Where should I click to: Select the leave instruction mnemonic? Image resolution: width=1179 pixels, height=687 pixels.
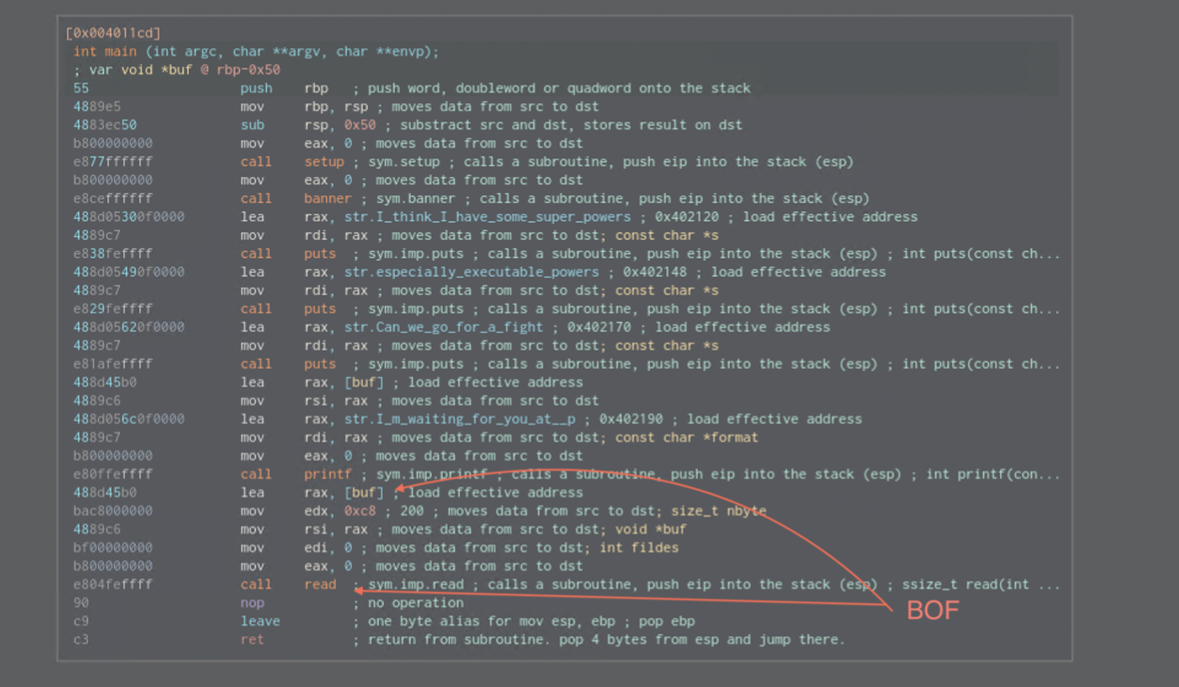[260, 621]
